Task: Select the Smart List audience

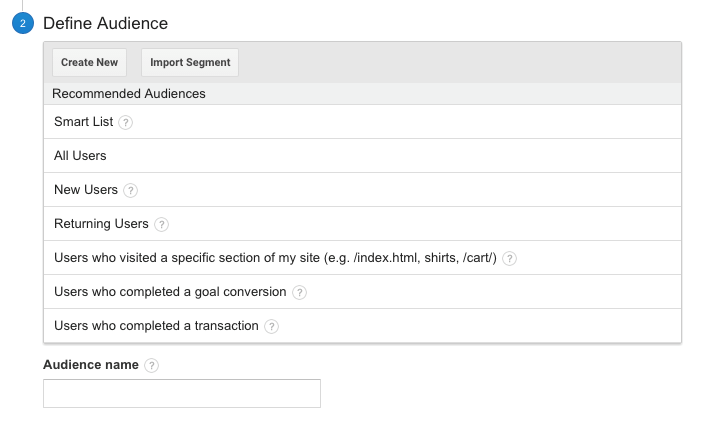Action: pos(362,122)
